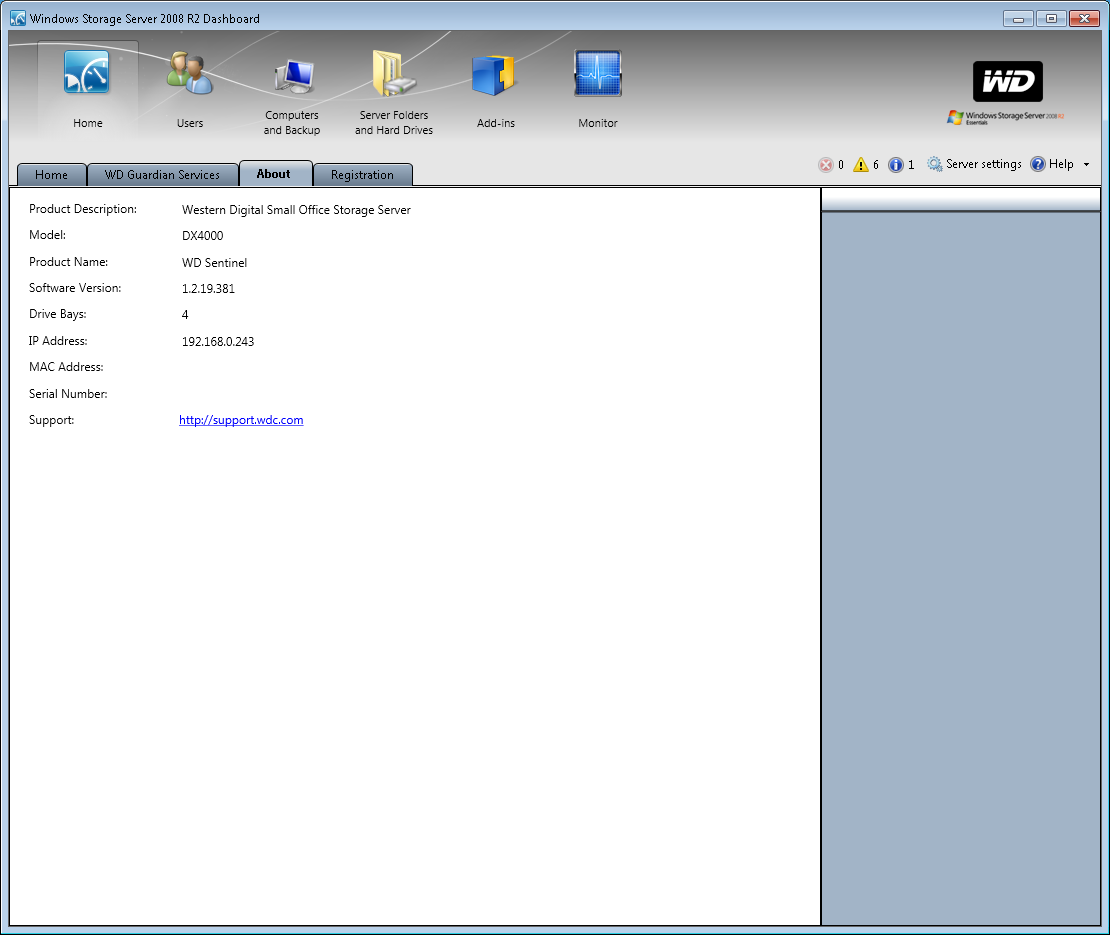Click the Help button
Image resolution: width=1110 pixels, height=935 pixels.
click(1052, 164)
